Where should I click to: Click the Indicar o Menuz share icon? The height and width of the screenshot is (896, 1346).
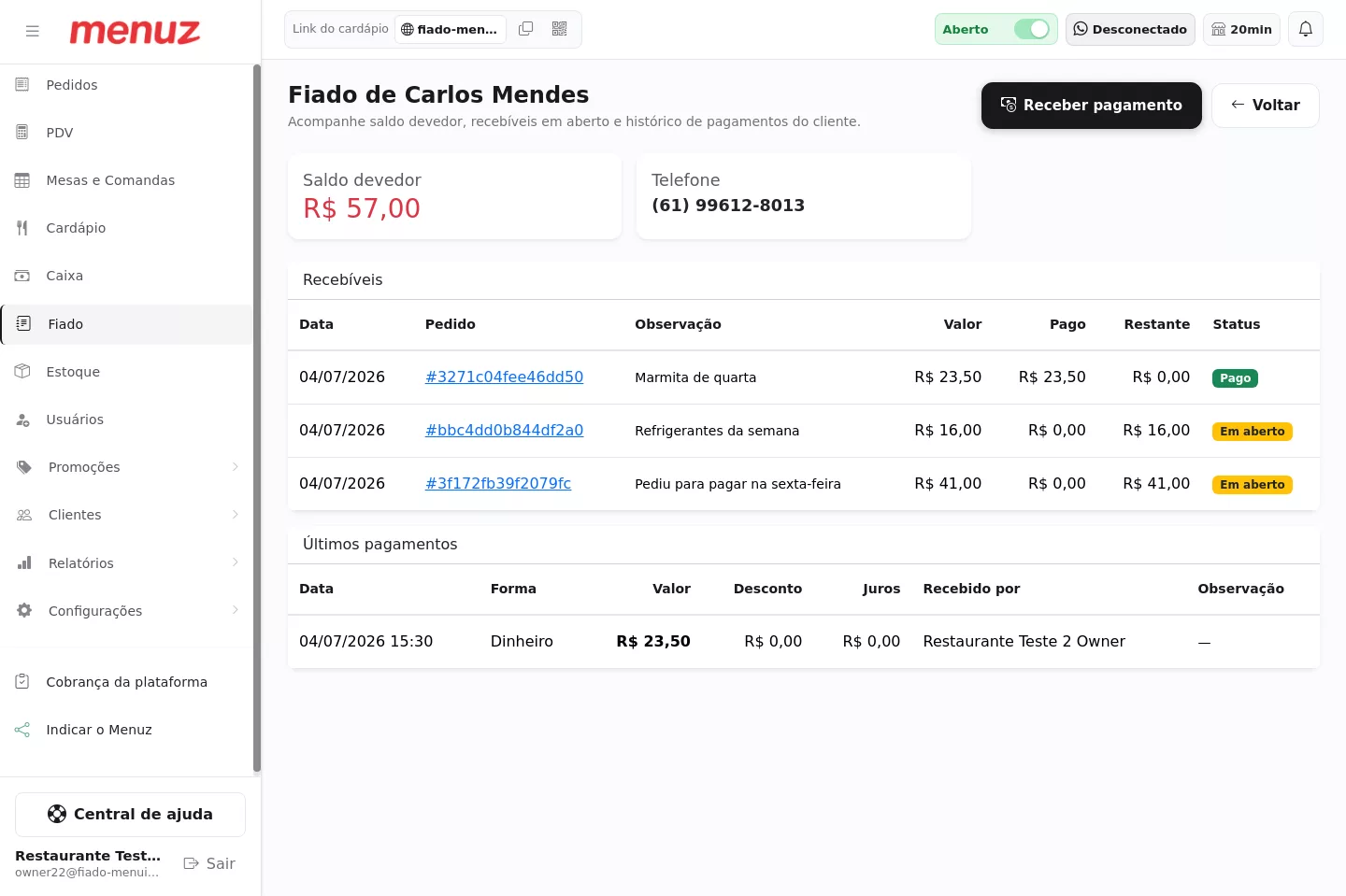coord(22,730)
